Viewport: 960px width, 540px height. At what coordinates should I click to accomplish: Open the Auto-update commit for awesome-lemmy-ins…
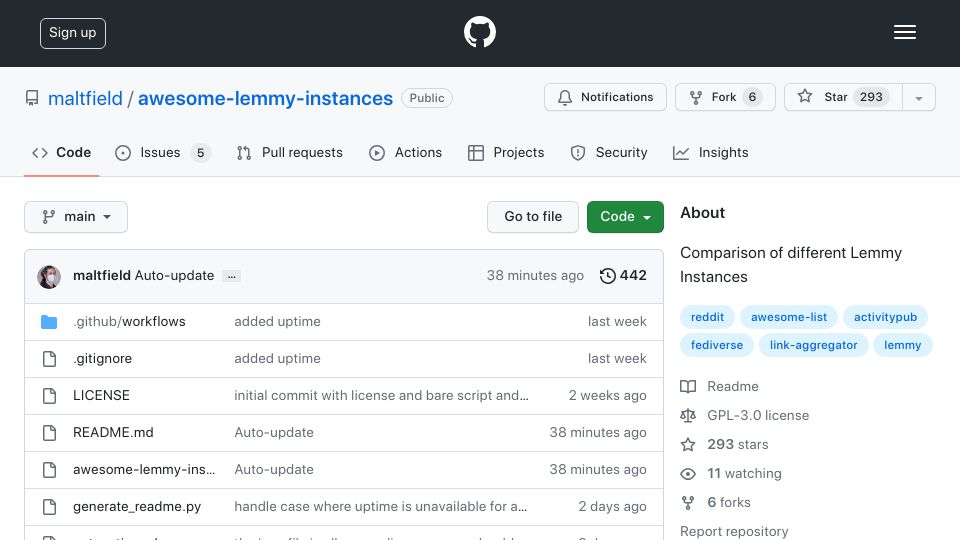pos(274,470)
